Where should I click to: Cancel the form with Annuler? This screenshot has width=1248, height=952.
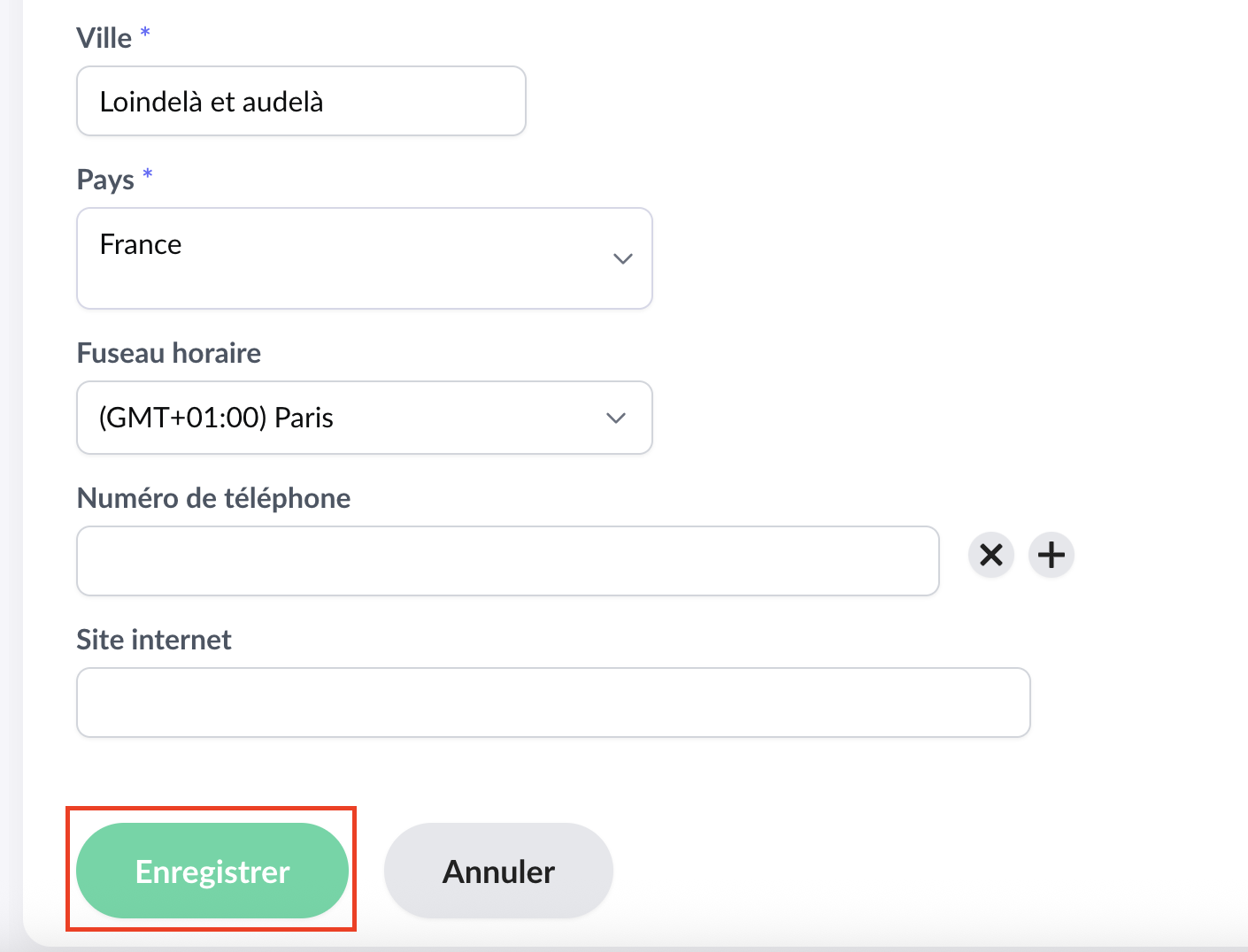[x=498, y=871]
